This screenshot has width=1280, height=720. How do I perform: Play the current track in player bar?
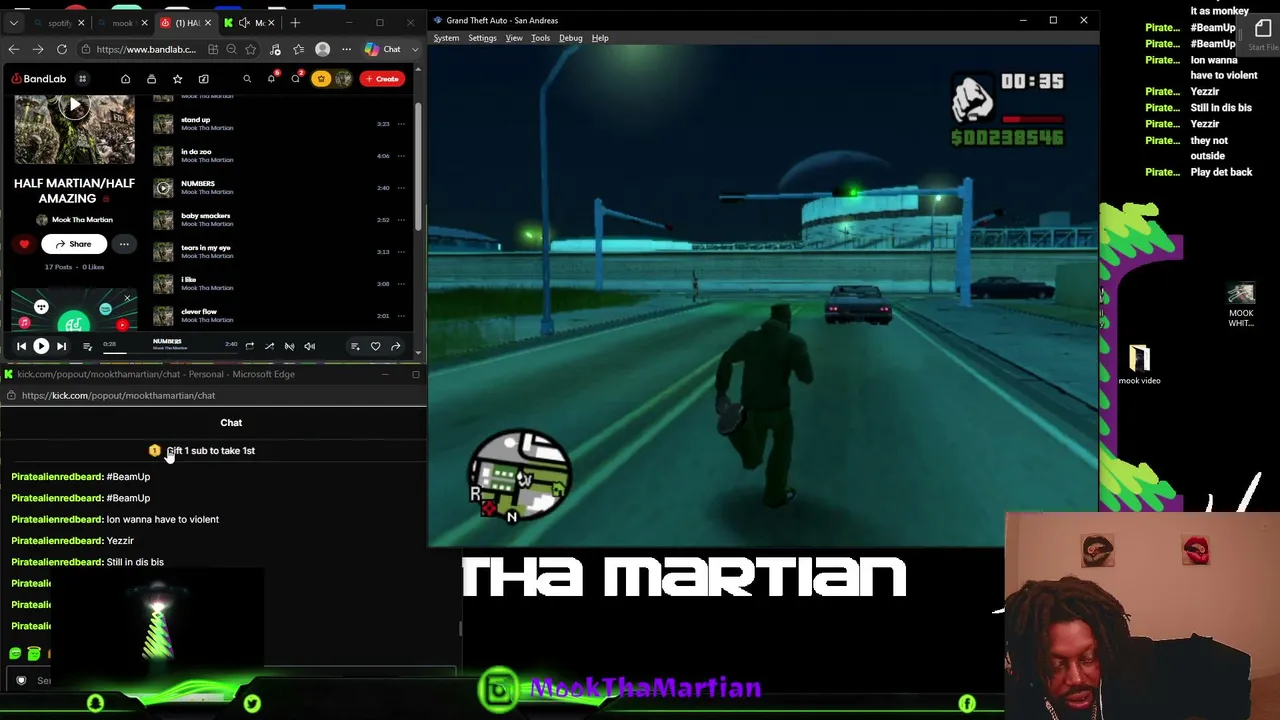pyautogui.click(x=41, y=346)
